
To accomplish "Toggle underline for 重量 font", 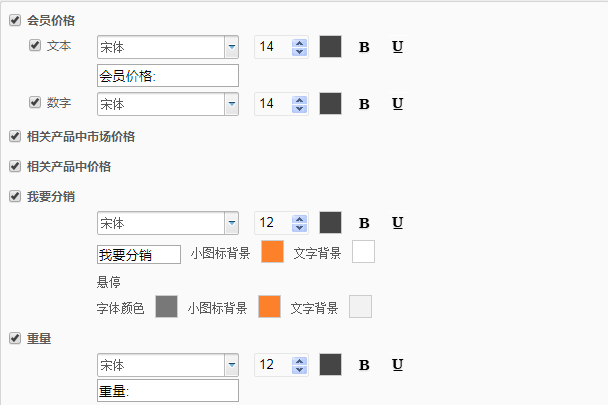I will (397, 365).
